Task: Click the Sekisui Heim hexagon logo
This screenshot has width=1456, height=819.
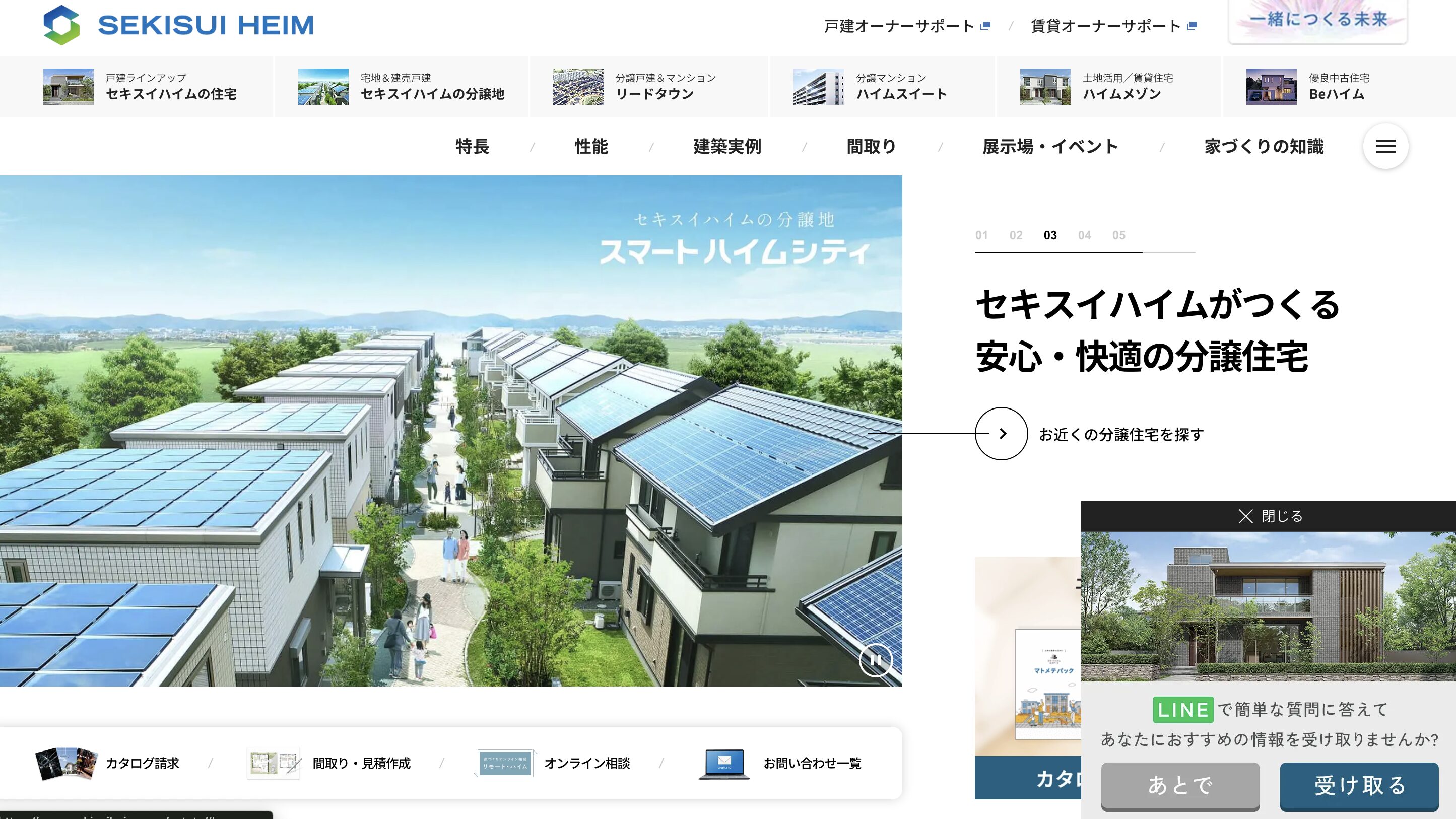Action: 61,25
